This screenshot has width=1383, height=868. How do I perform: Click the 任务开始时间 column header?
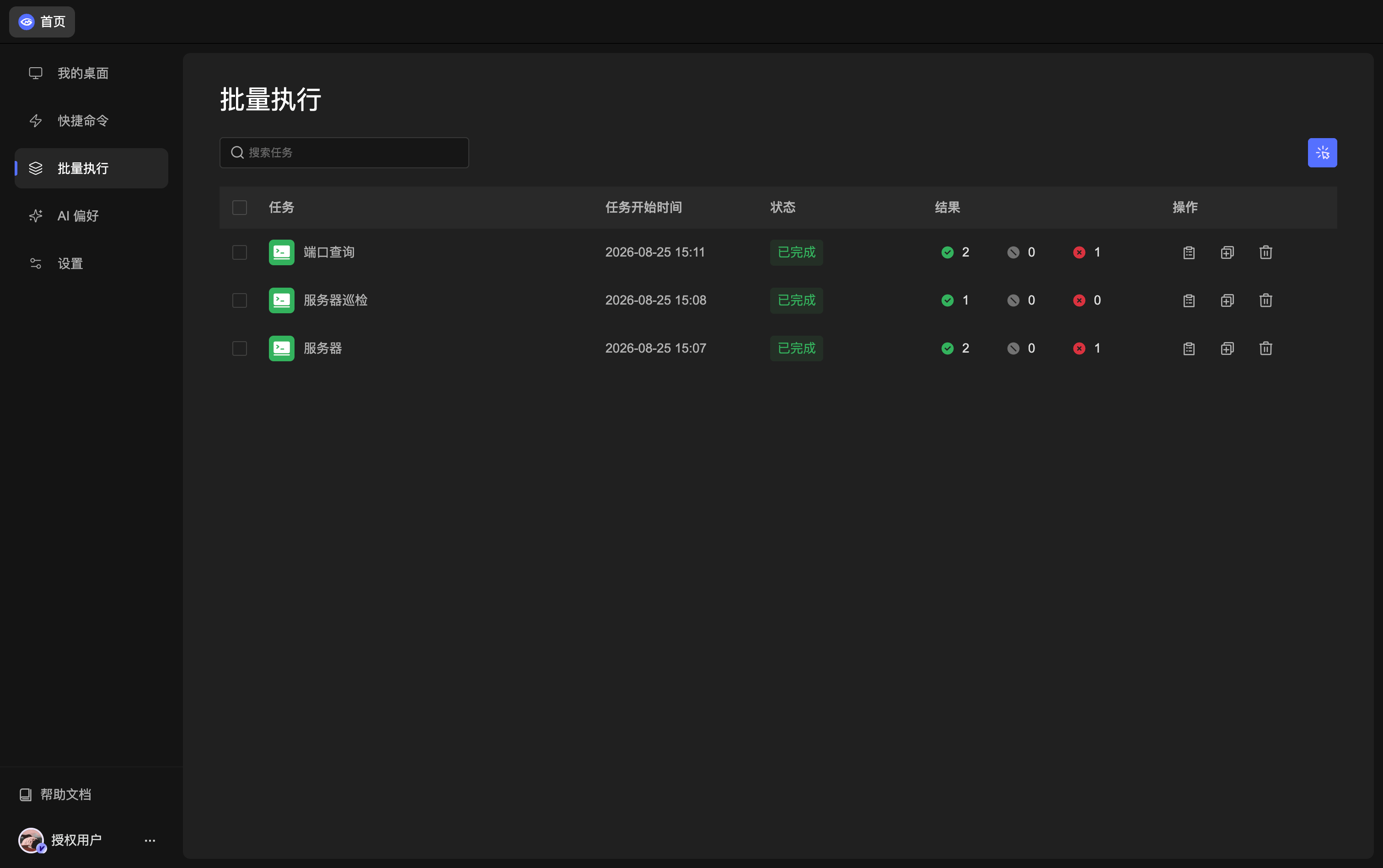[x=643, y=207]
